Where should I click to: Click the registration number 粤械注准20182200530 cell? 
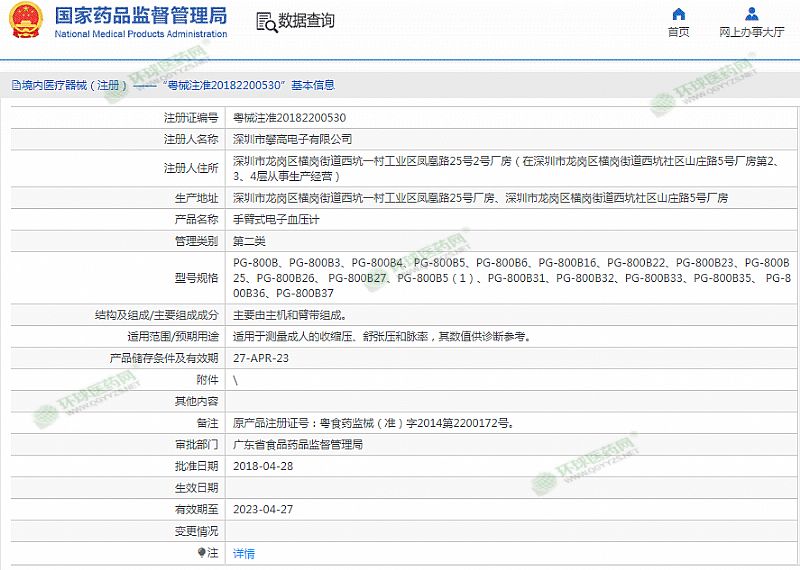pos(289,117)
